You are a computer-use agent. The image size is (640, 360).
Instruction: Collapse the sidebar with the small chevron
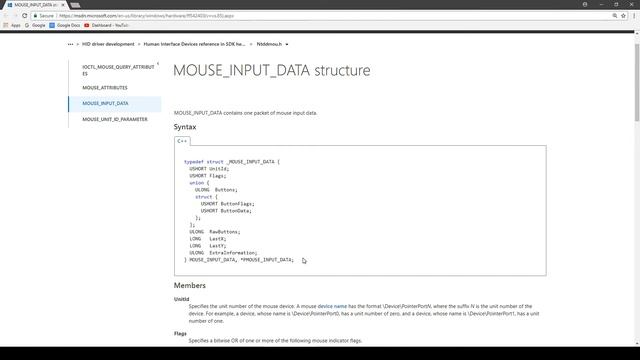tap(158, 64)
